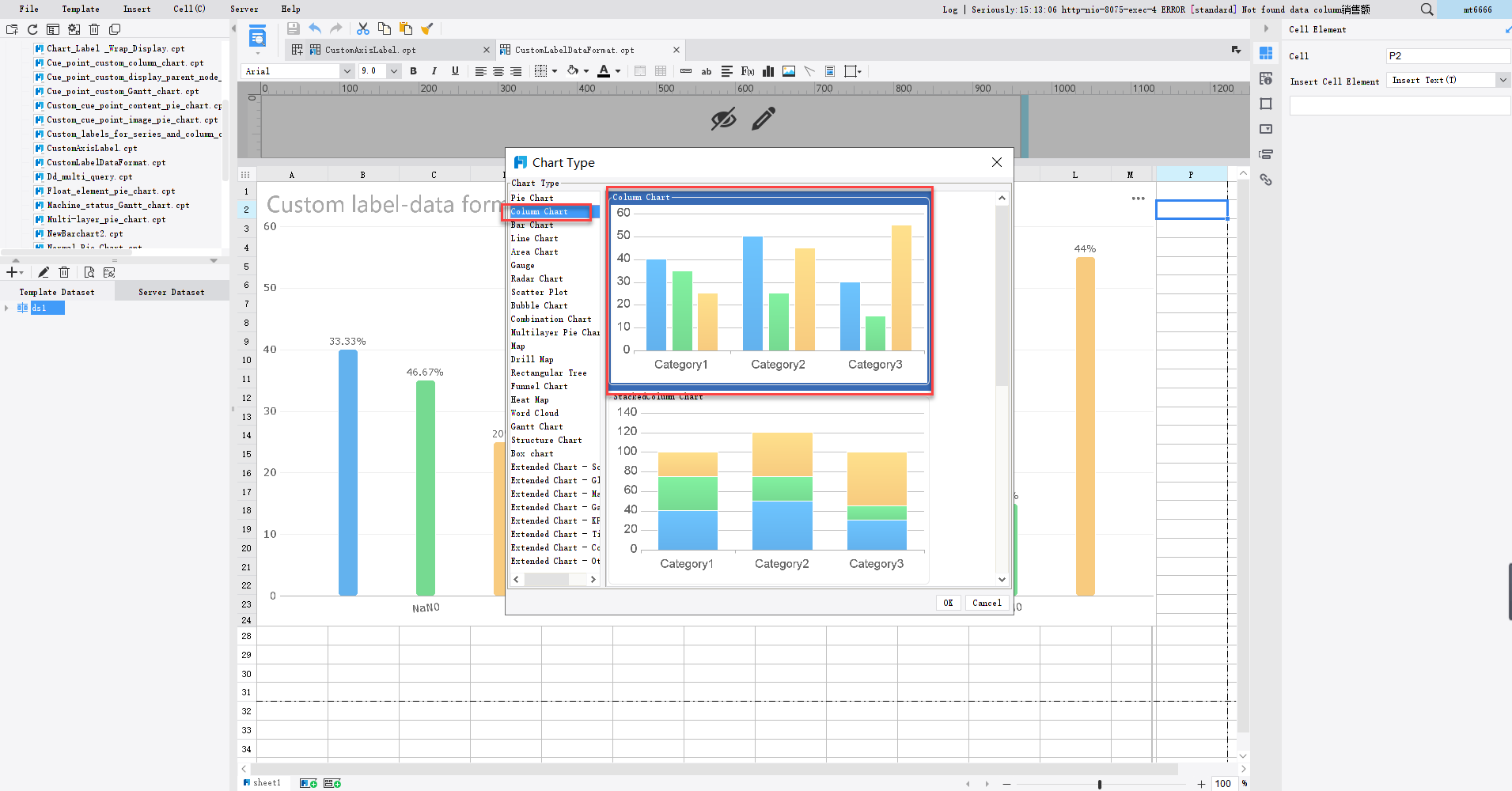The image size is (1512, 791).
Task: Open the Server menu
Action: (244, 9)
